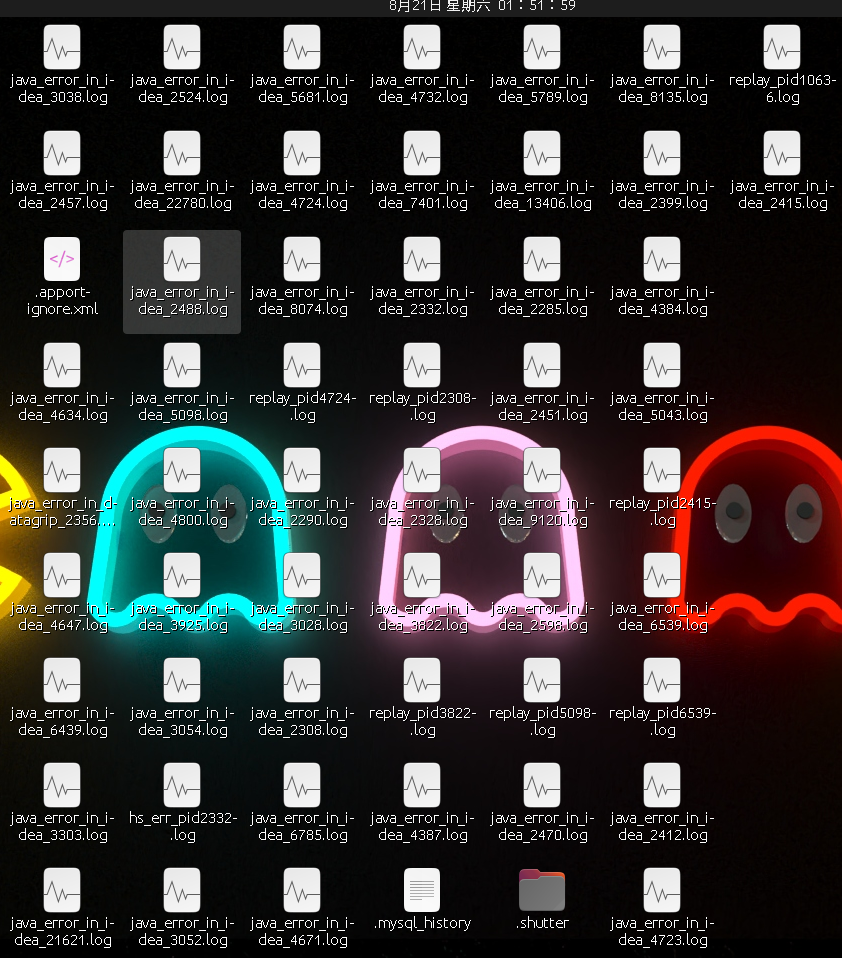This screenshot has width=842, height=958.
Task: Select java_error_in_idea_5043.log icon
Action: (662, 365)
